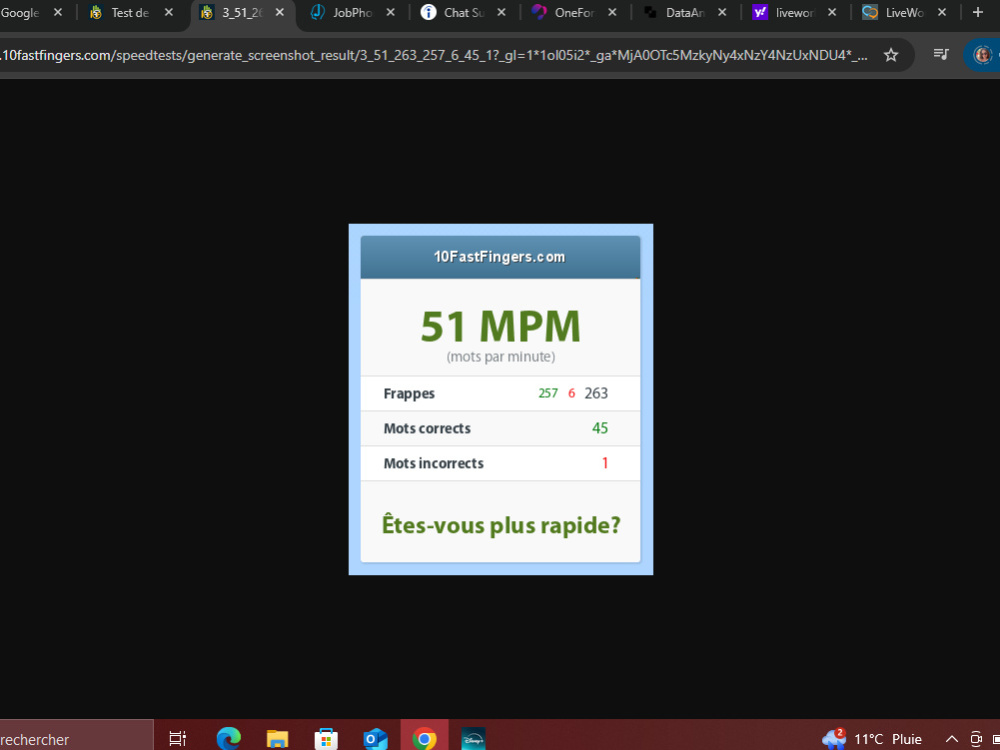Click the Frappes row label
1000x750 pixels.
(x=409, y=393)
